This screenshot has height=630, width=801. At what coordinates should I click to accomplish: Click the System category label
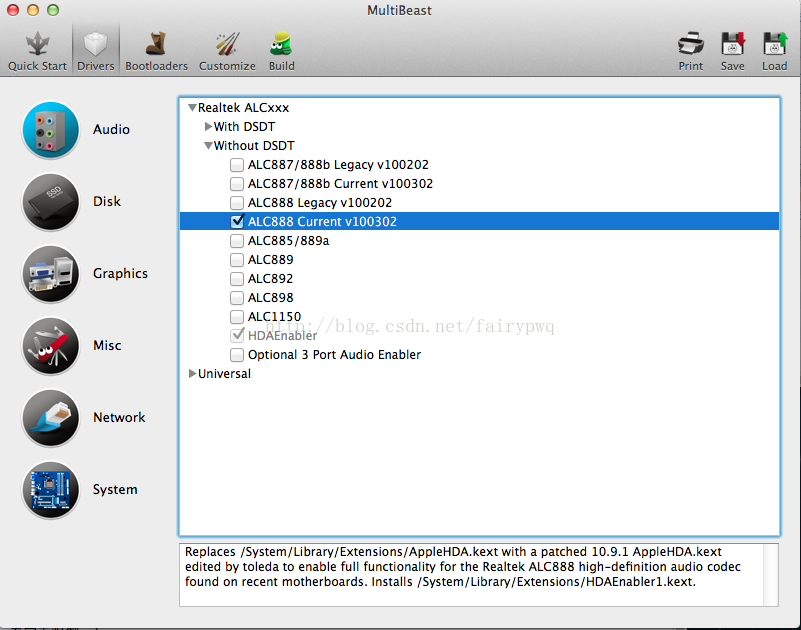[x=115, y=489]
